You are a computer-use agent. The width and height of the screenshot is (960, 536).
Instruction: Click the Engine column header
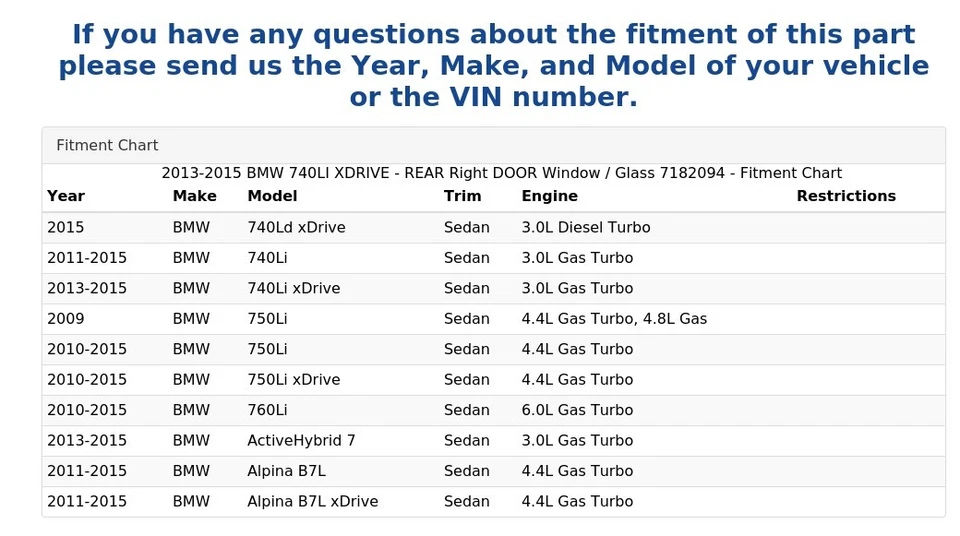pyautogui.click(x=549, y=196)
